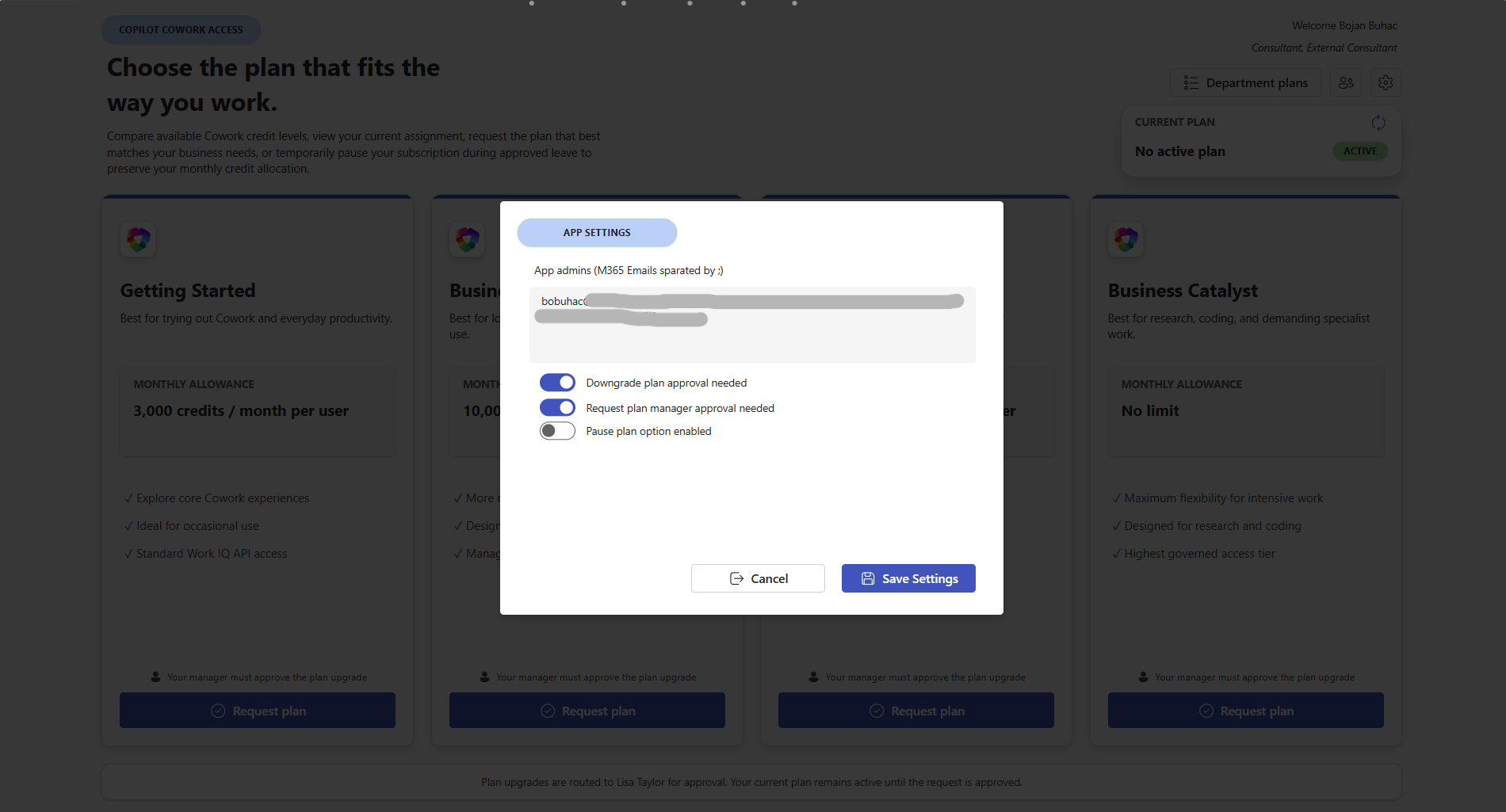Click the Lisa Taylor approval footer note
Screen dimensions: 1506x812
coord(751,782)
